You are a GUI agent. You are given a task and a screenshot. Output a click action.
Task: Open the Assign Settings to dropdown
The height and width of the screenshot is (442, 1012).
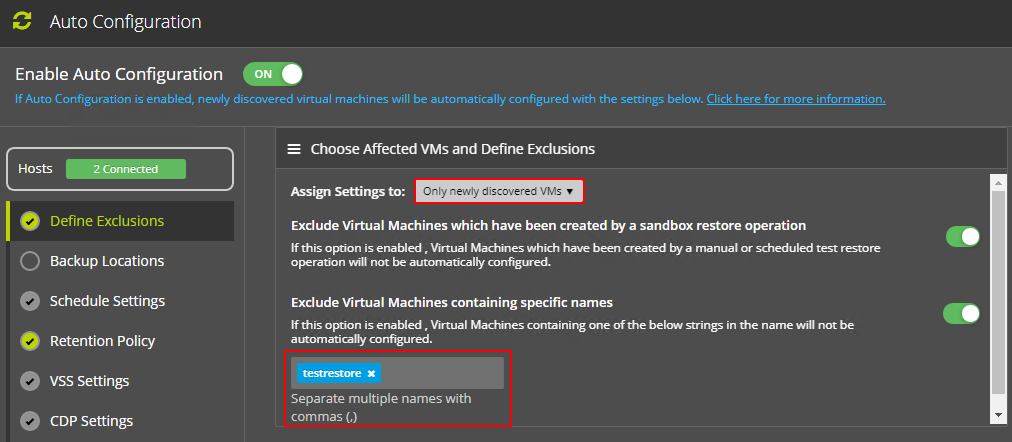[x=498, y=190]
